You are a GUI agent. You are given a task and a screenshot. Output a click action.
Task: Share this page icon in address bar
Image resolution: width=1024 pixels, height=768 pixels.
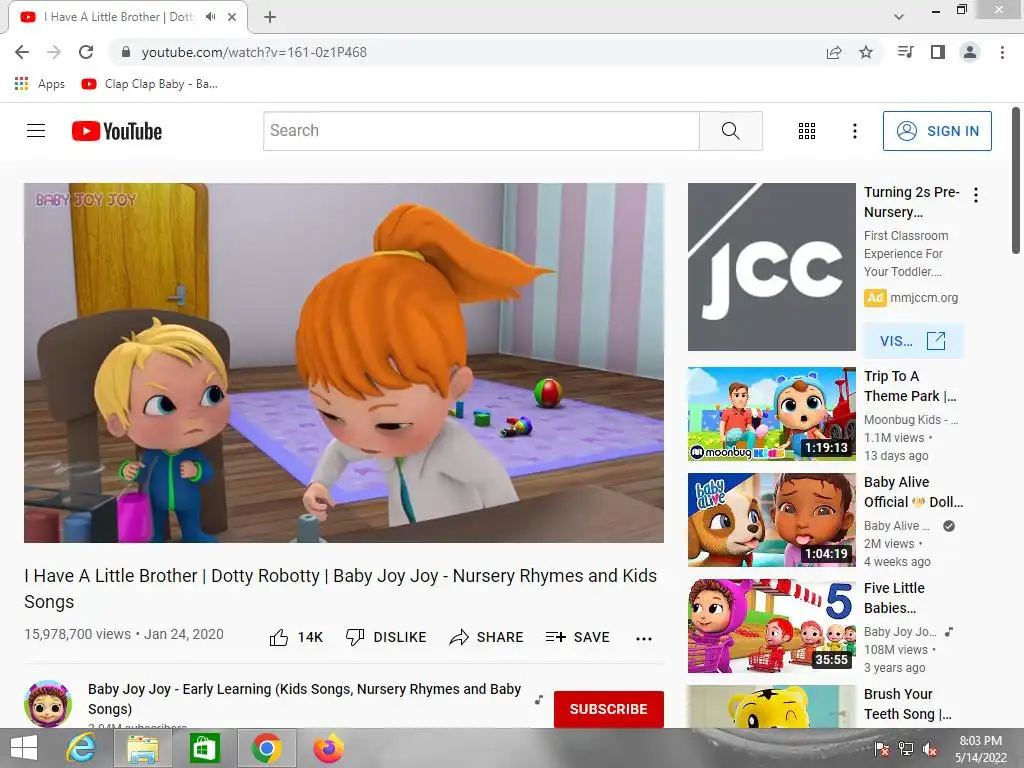tap(834, 52)
